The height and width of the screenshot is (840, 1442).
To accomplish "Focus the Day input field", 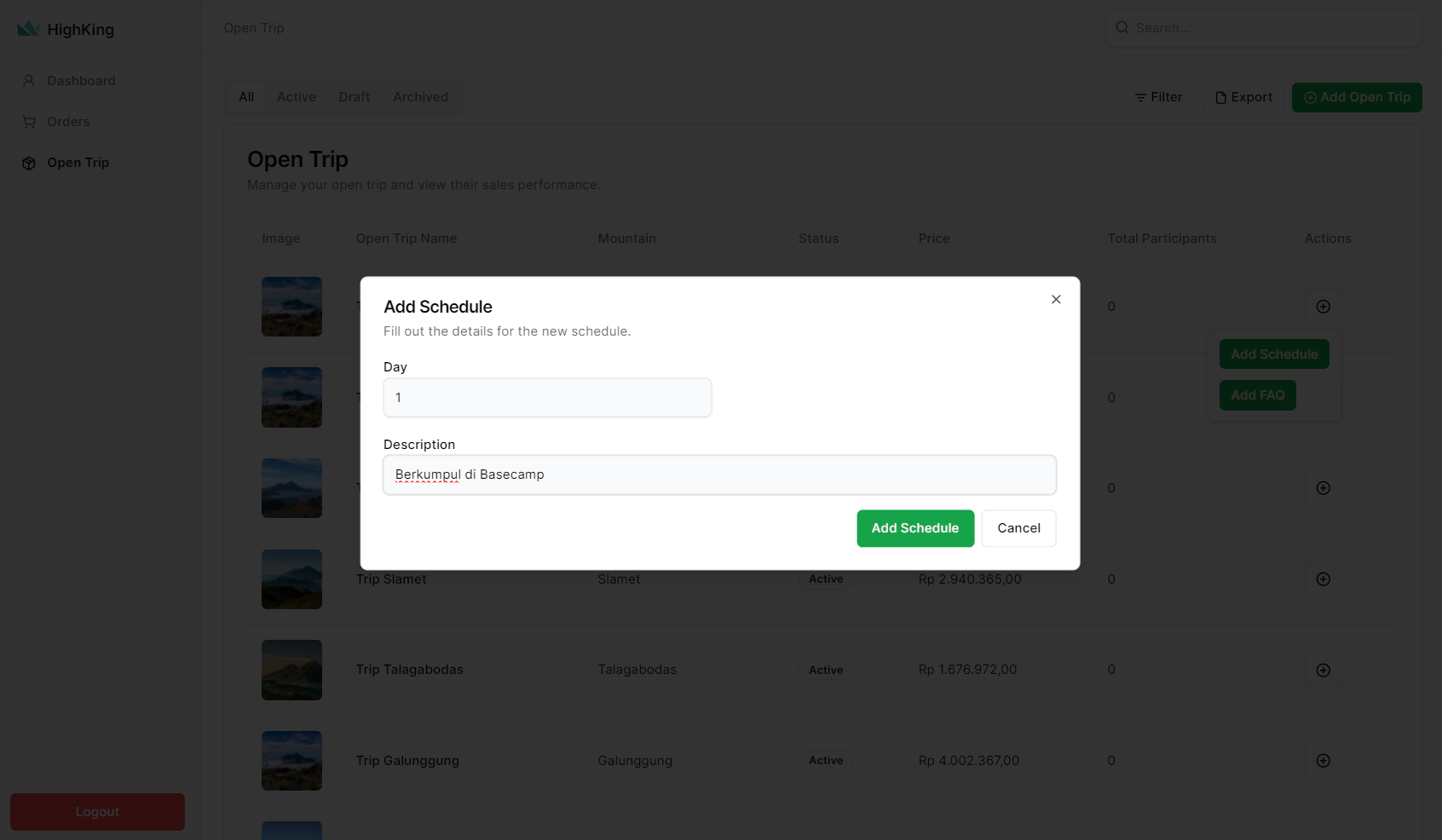I will pyautogui.click(x=547, y=398).
